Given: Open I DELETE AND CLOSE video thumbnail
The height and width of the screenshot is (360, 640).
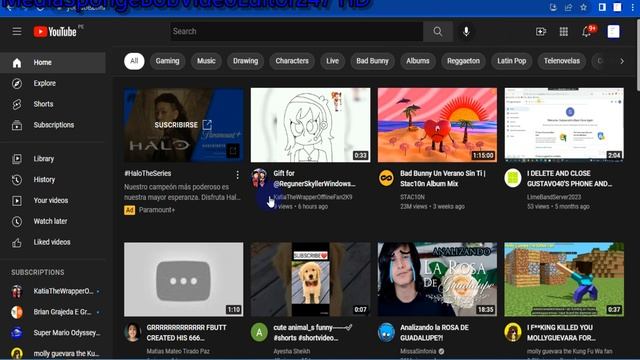Looking at the screenshot, I should tap(564, 125).
